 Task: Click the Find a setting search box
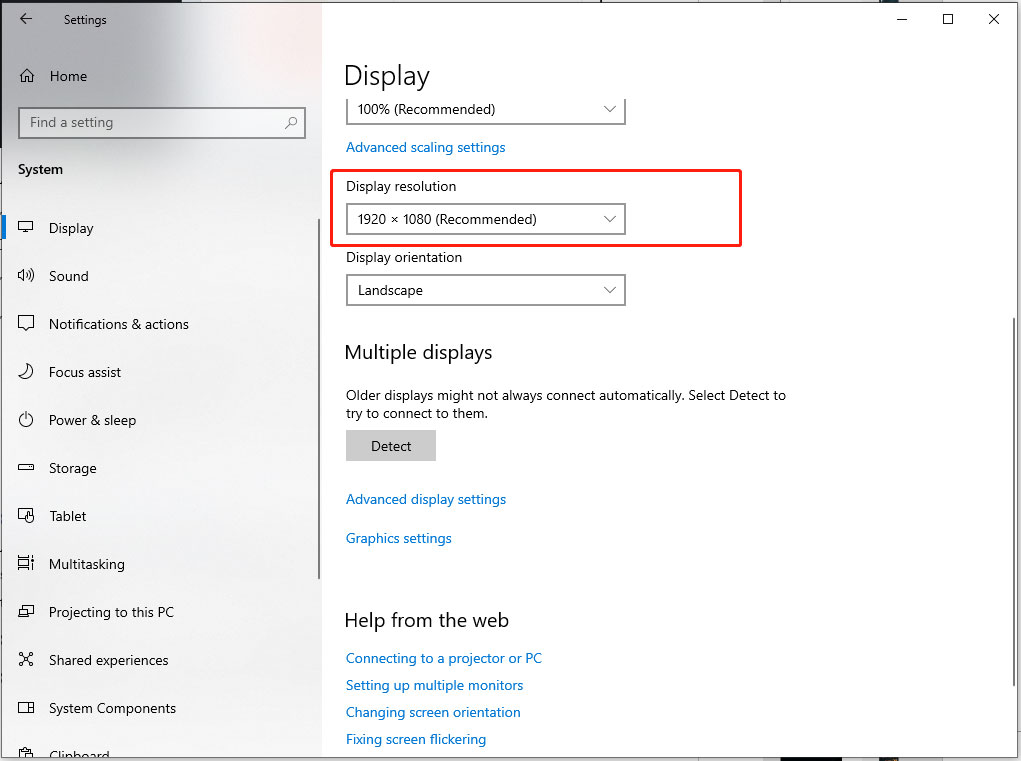[x=162, y=122]
